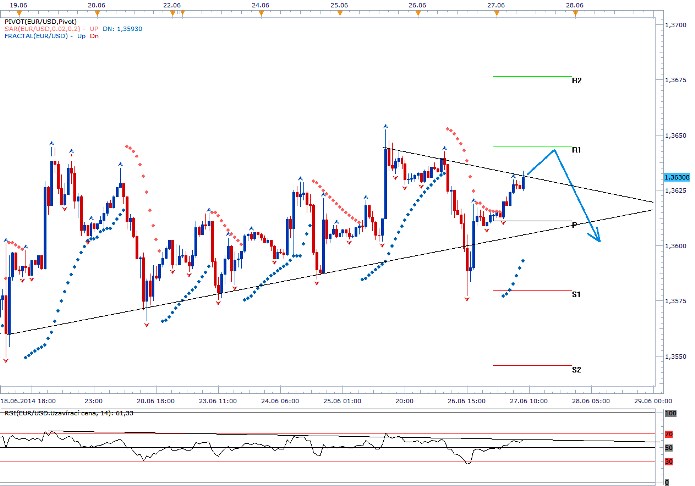Select the R1 pivot resistance label

(x=576, y=149)
